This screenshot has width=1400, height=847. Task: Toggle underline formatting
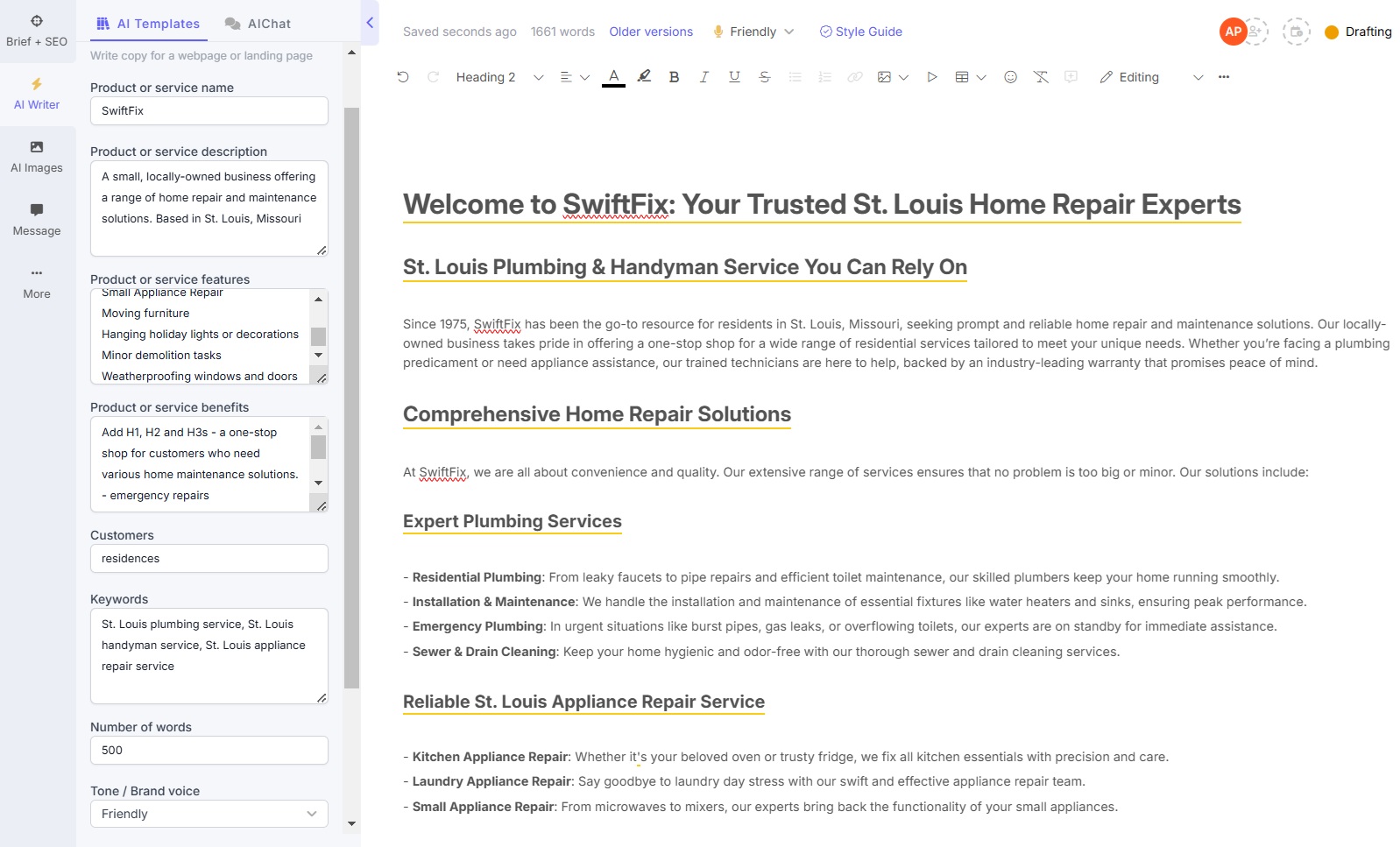click(734, 77)
